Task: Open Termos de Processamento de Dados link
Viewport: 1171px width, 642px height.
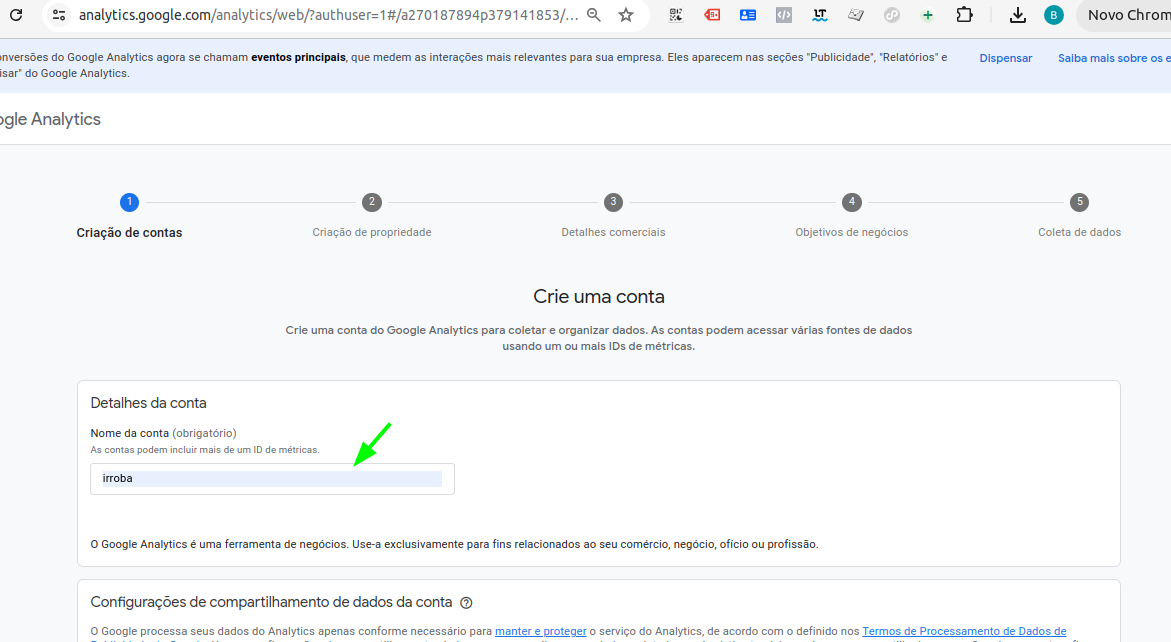Action: [x=964, y=632]
